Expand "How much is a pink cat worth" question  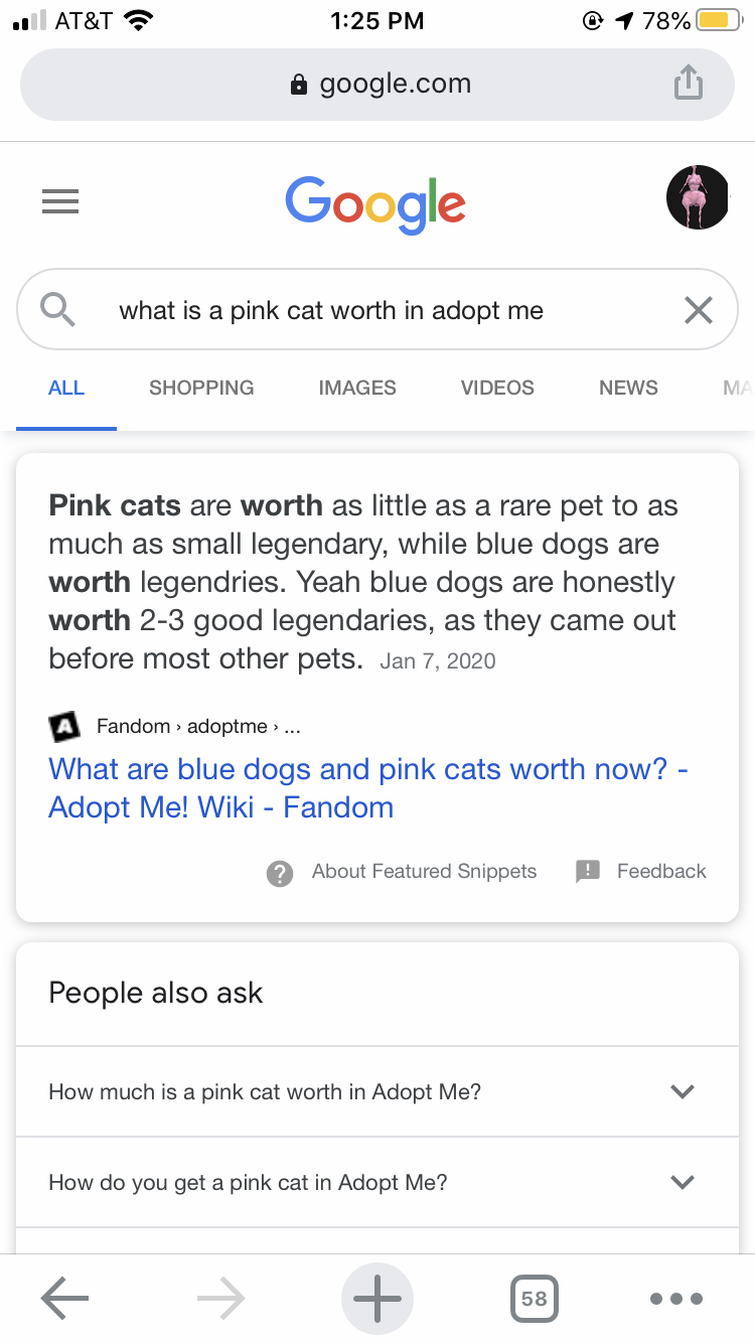(377, 1092)
